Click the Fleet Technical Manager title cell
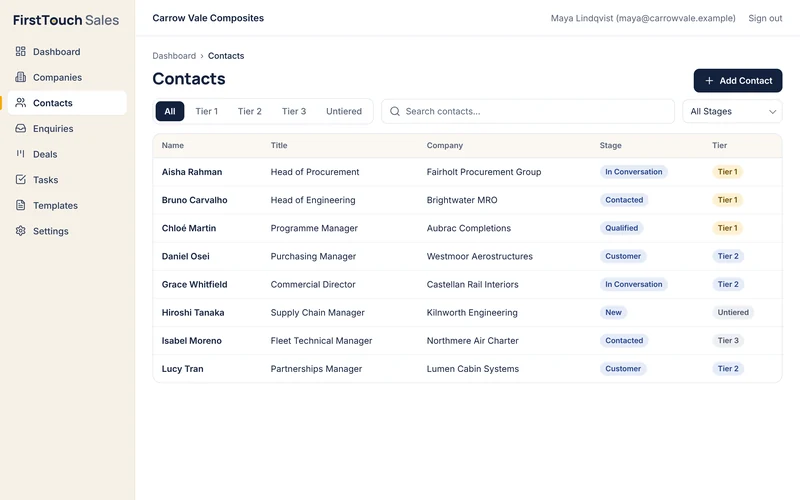 tap(321, 340)
